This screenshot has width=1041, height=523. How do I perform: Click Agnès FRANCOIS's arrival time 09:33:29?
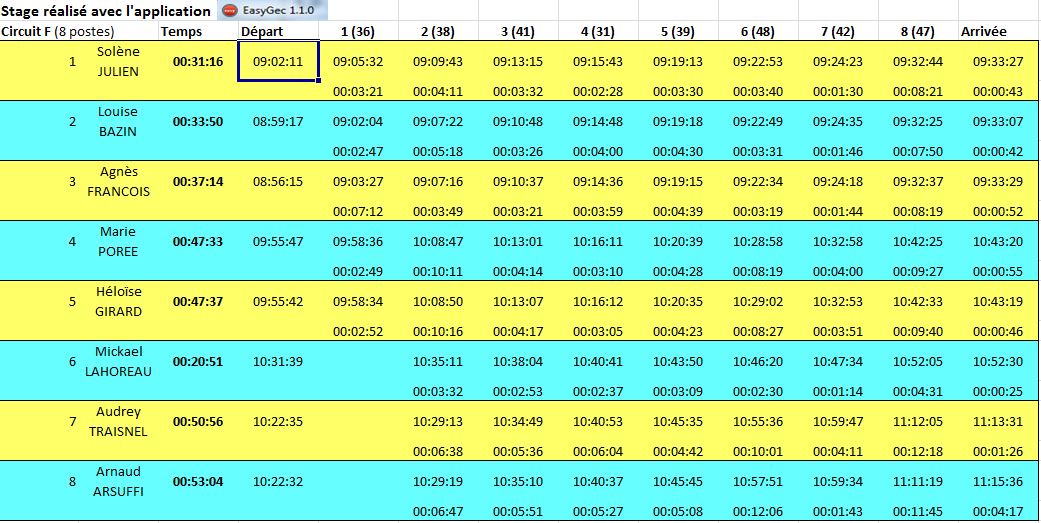(997, 182)
